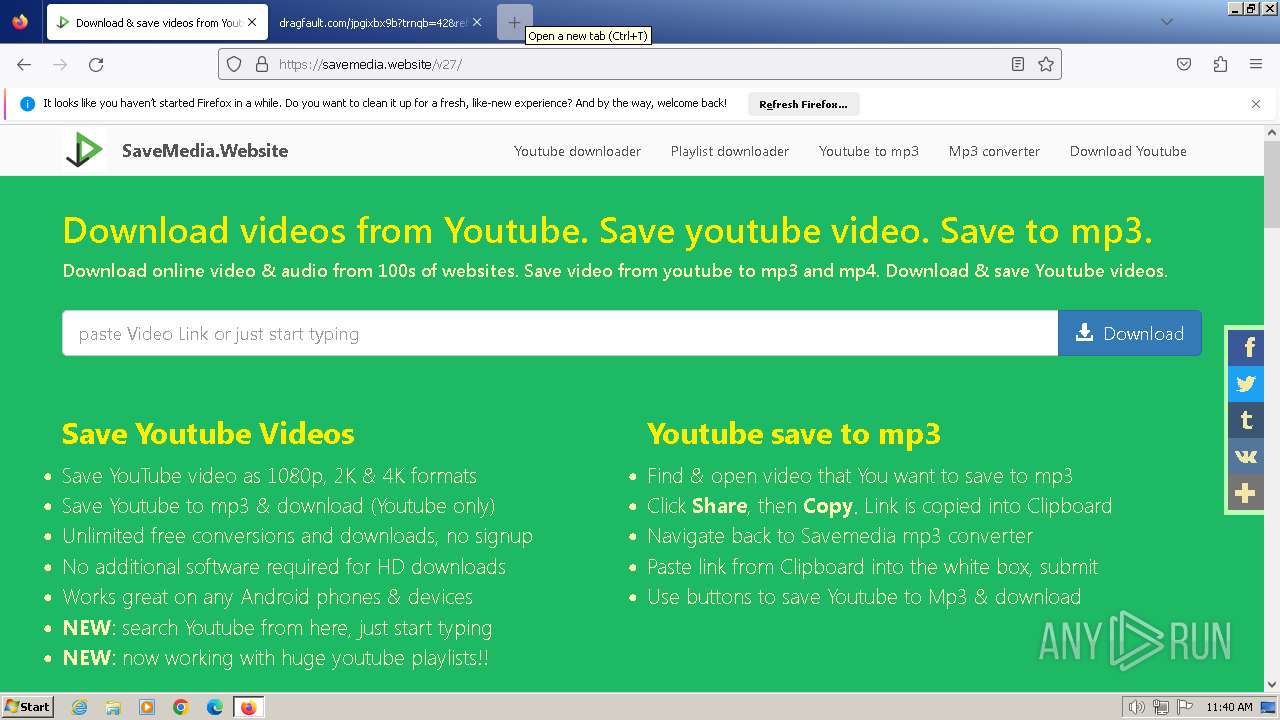The width and height of the screenshot is (1280, 720).
Task: Open Youtube to mp3 nav item
Action: point(869,151)
